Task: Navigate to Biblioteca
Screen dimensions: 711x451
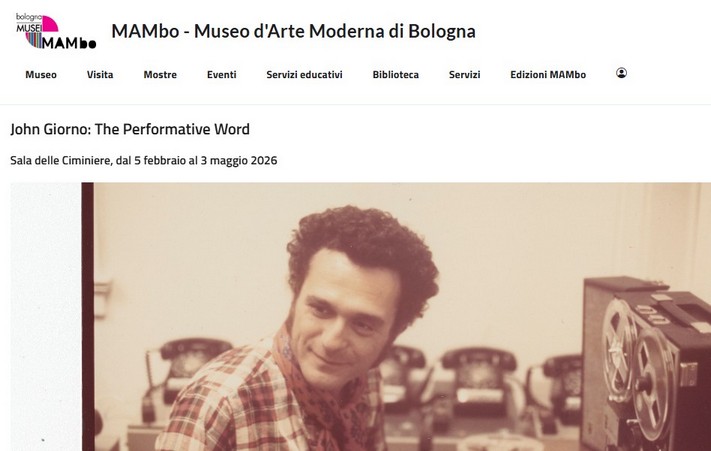Action: pos(396,75)
